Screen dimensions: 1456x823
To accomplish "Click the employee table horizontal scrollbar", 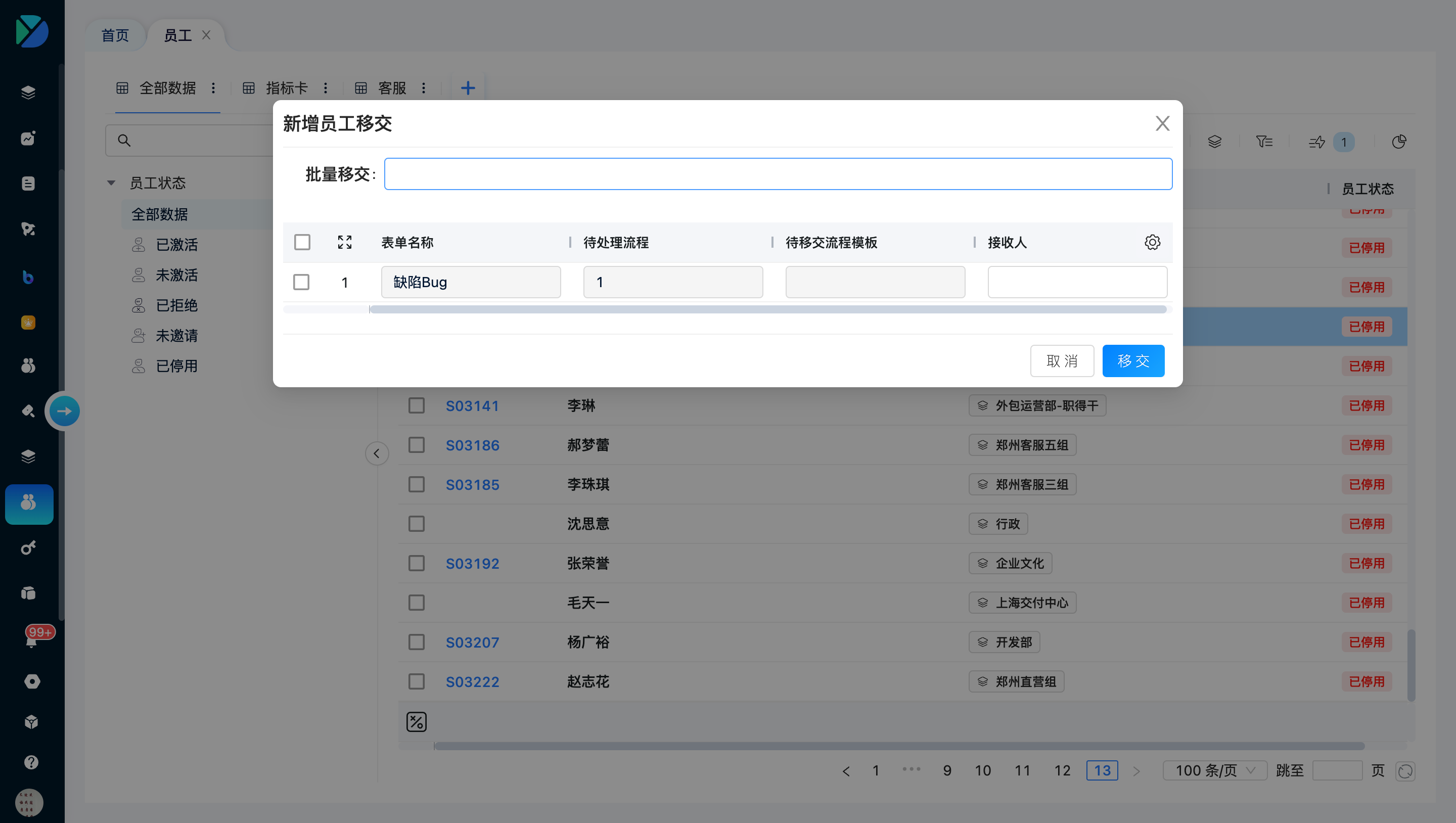I will tap(899, 746).
